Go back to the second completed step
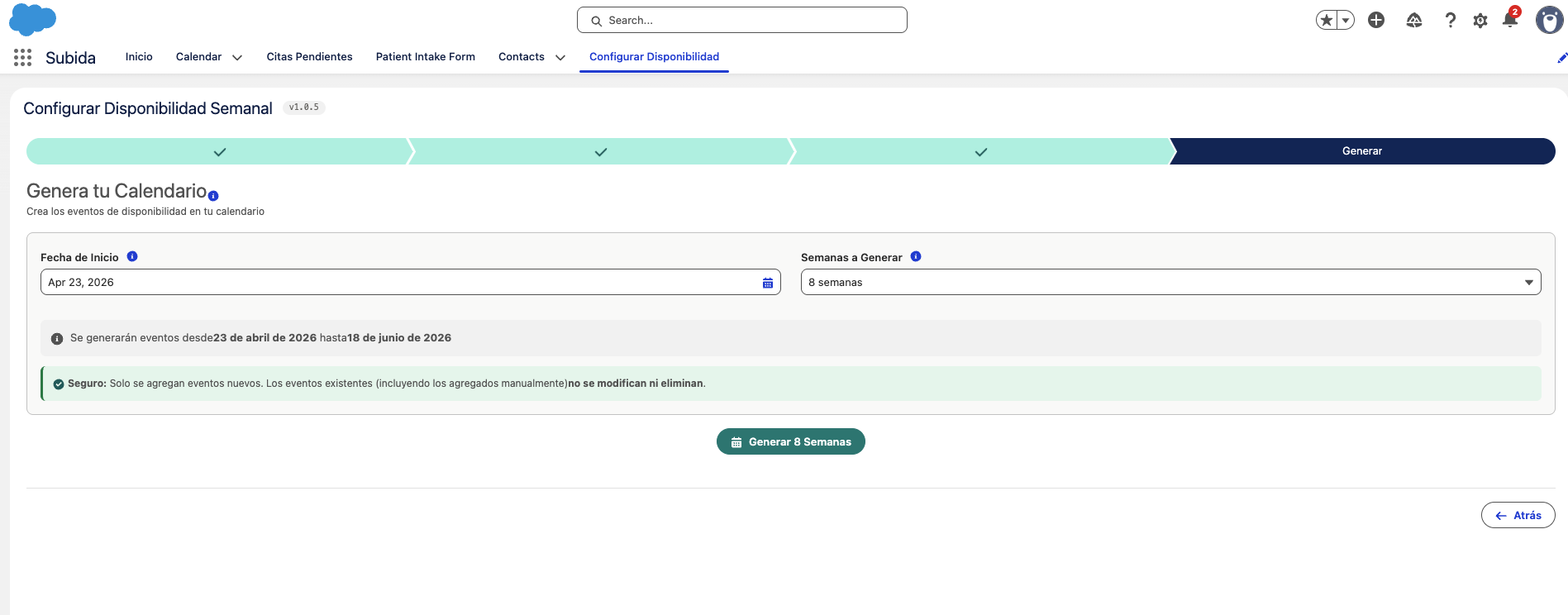This screenshot has width=1568, height=615. pyautogui.click(x=601, y=151)
